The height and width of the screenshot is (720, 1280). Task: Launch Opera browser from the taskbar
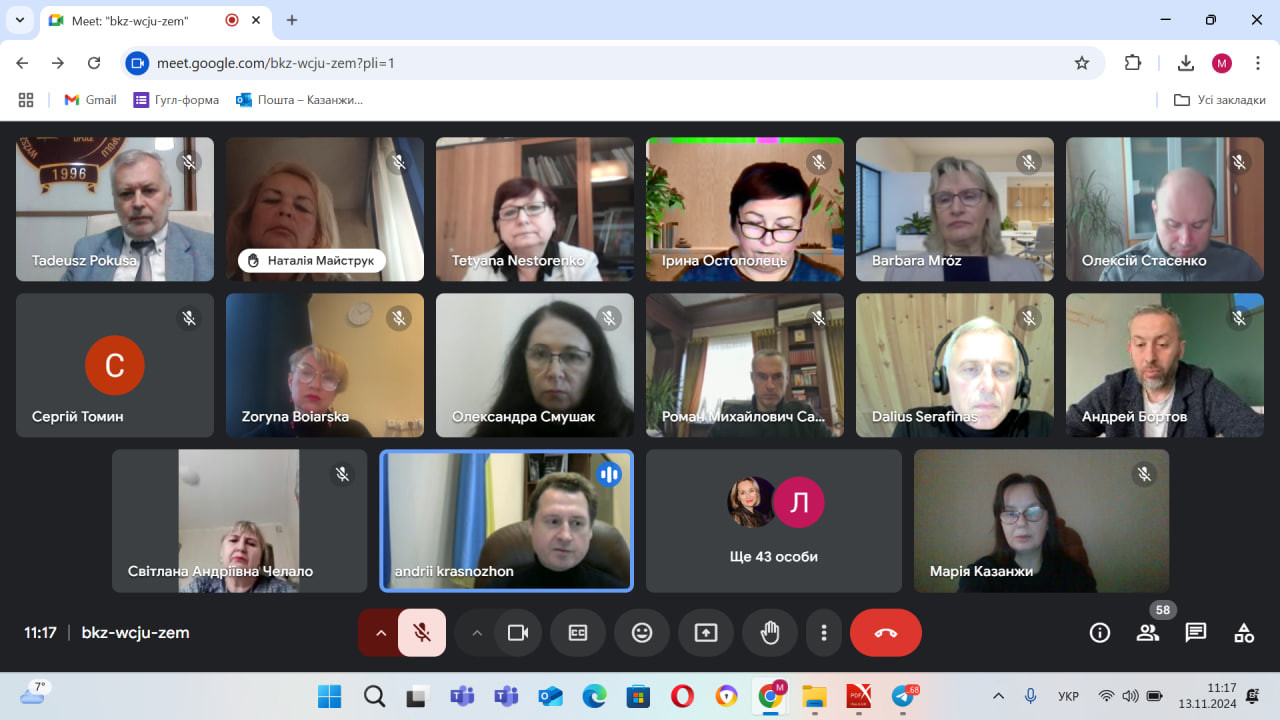pyautogui.click(x=682, y=696)
